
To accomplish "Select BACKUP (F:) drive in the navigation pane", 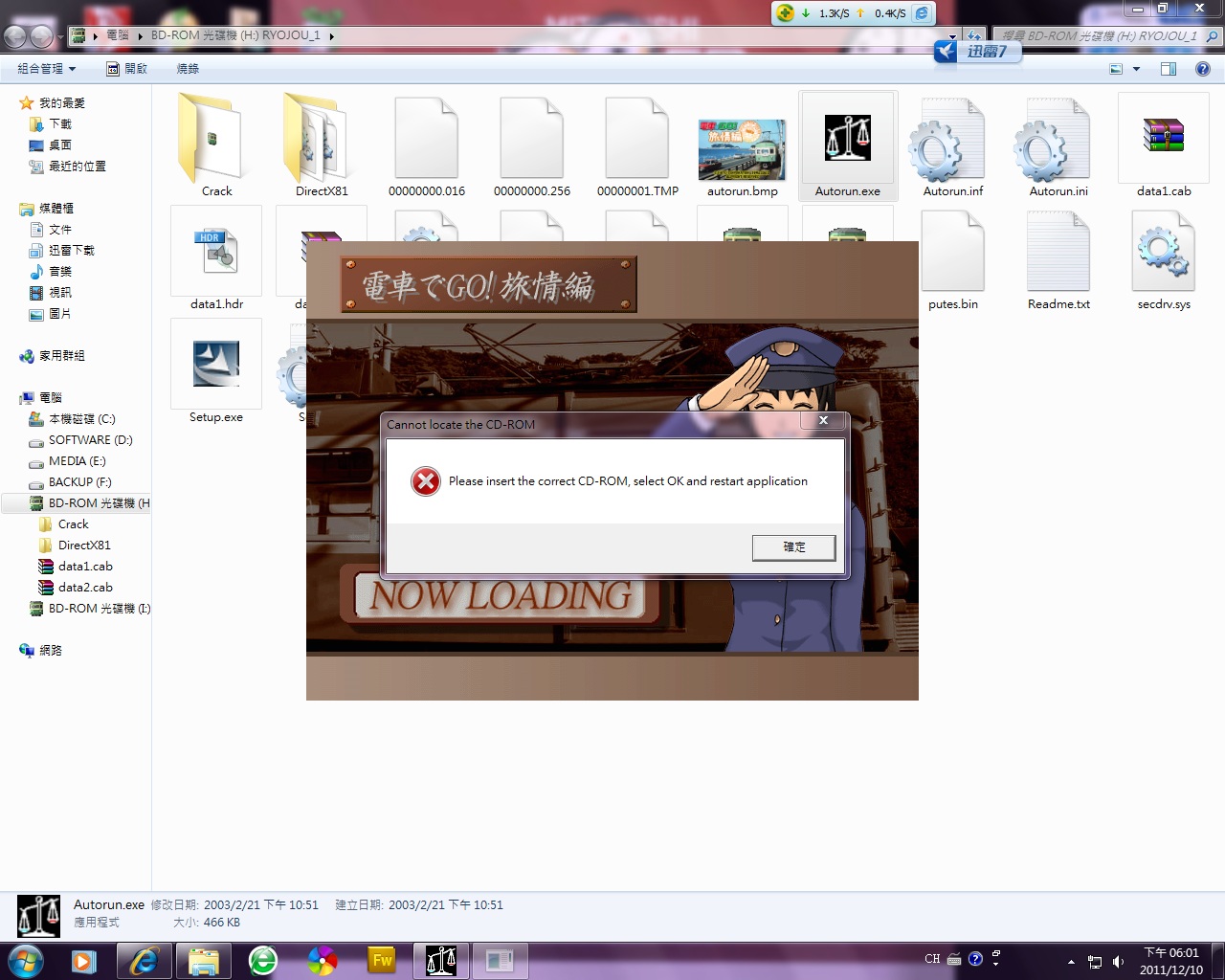I will point(70,482).
